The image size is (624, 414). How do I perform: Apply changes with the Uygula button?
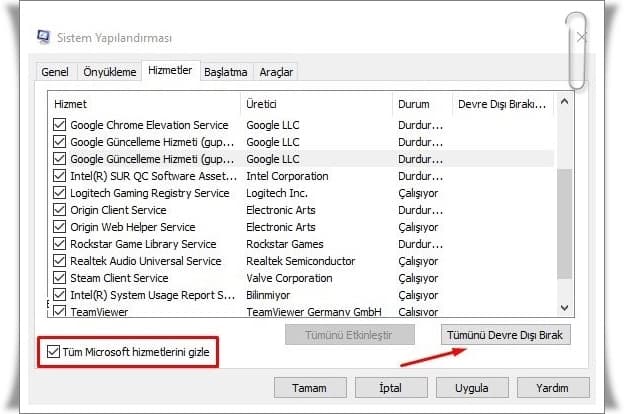click(x=472, y=388)
